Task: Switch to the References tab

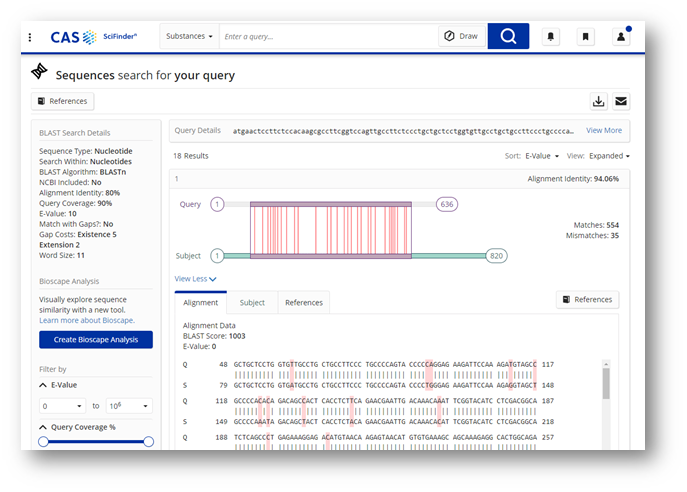Action: tap(304, 303)
